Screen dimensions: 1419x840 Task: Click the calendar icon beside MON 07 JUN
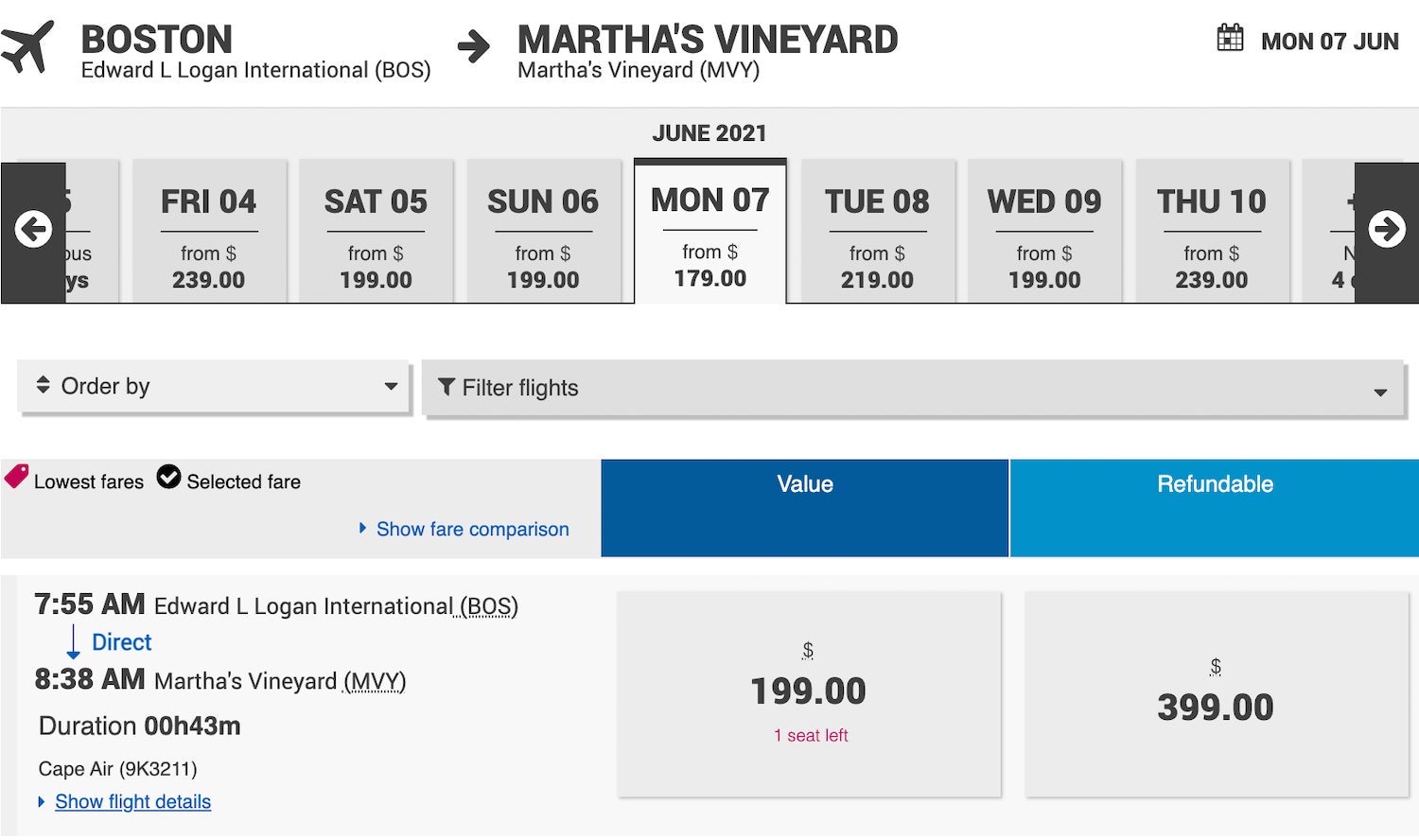click(1230, 39)
